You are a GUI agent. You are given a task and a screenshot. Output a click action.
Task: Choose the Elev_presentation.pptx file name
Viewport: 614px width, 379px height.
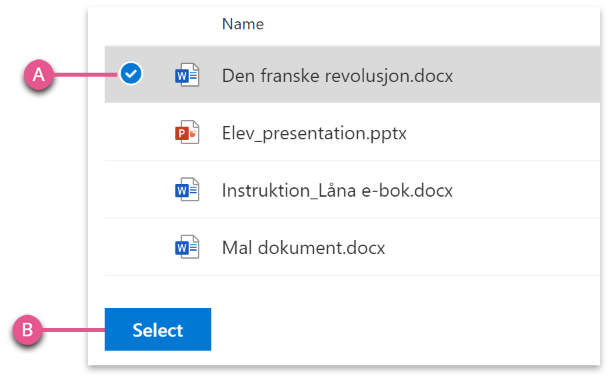pos(314,134)
